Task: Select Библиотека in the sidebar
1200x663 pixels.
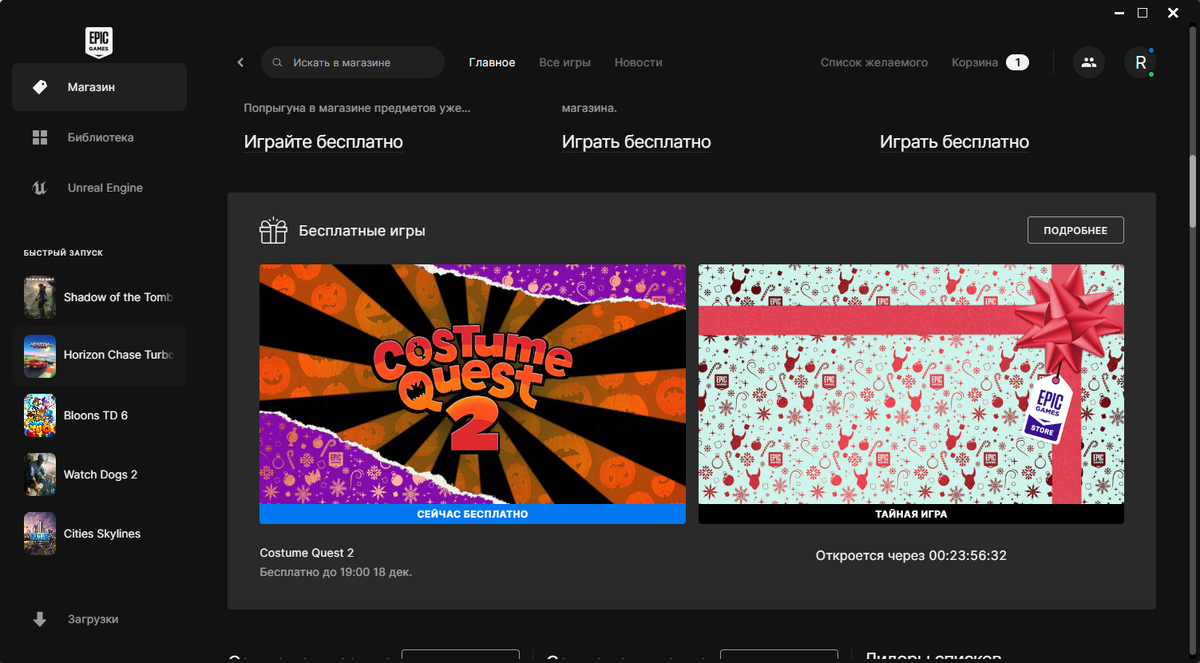Action: tap(99, 137)
